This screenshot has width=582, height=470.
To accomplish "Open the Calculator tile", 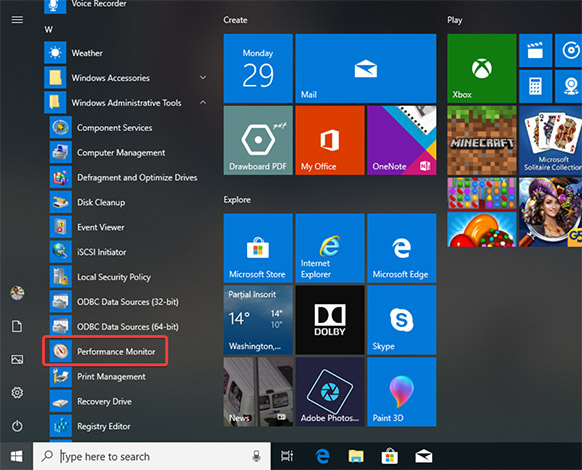I will tap(535, 86).
